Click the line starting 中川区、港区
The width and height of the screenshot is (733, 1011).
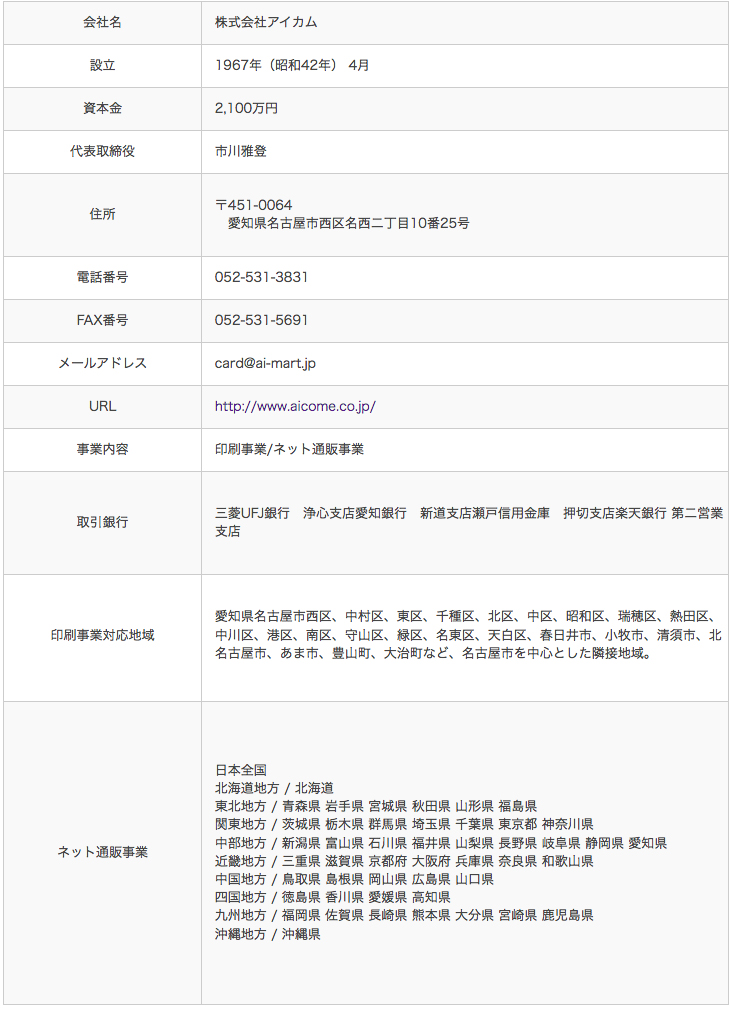pyautogui.click(x=468, y=636)
